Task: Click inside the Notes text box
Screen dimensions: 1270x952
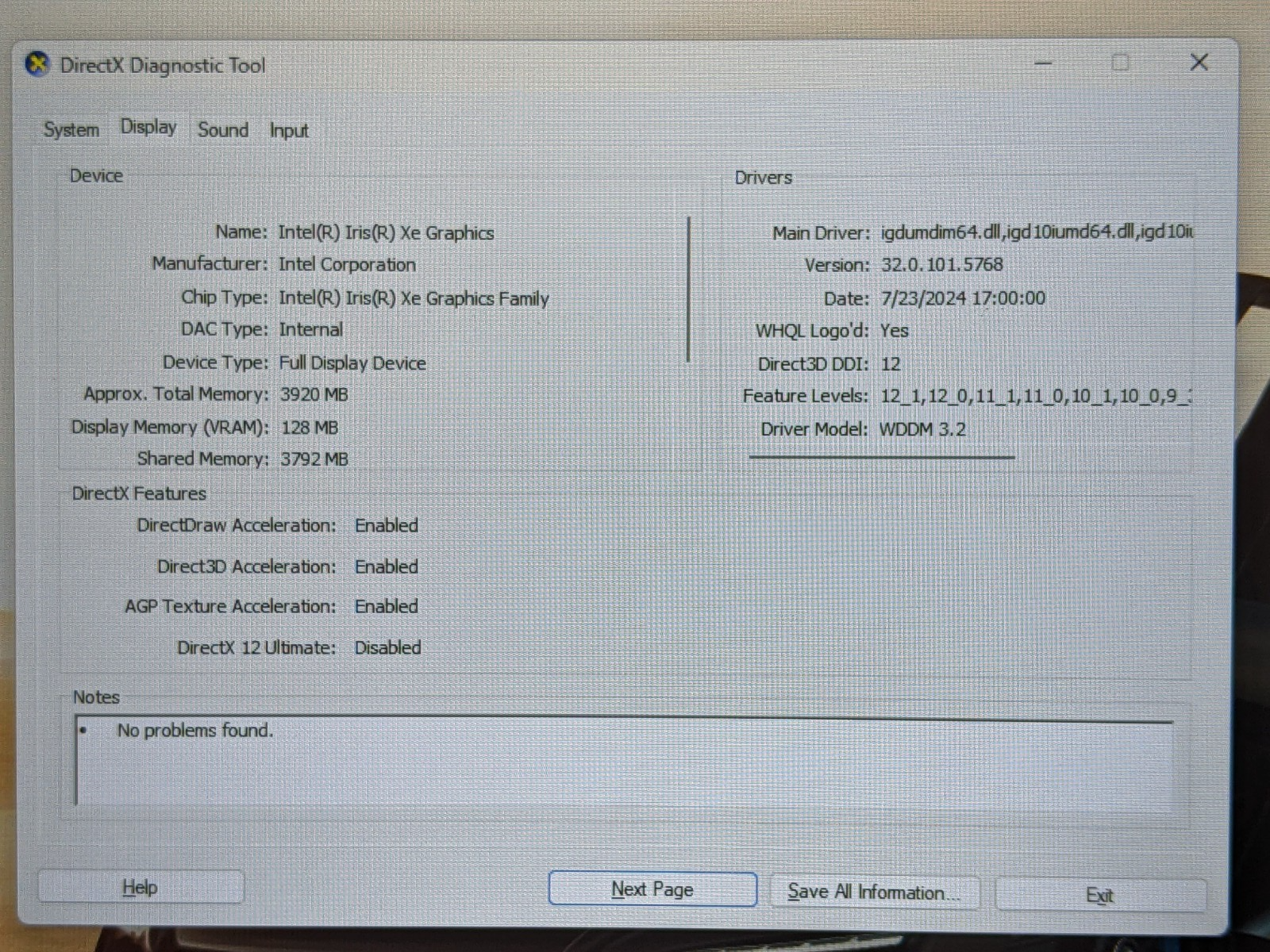Action: pyautogui.click(x=623, y=762)
